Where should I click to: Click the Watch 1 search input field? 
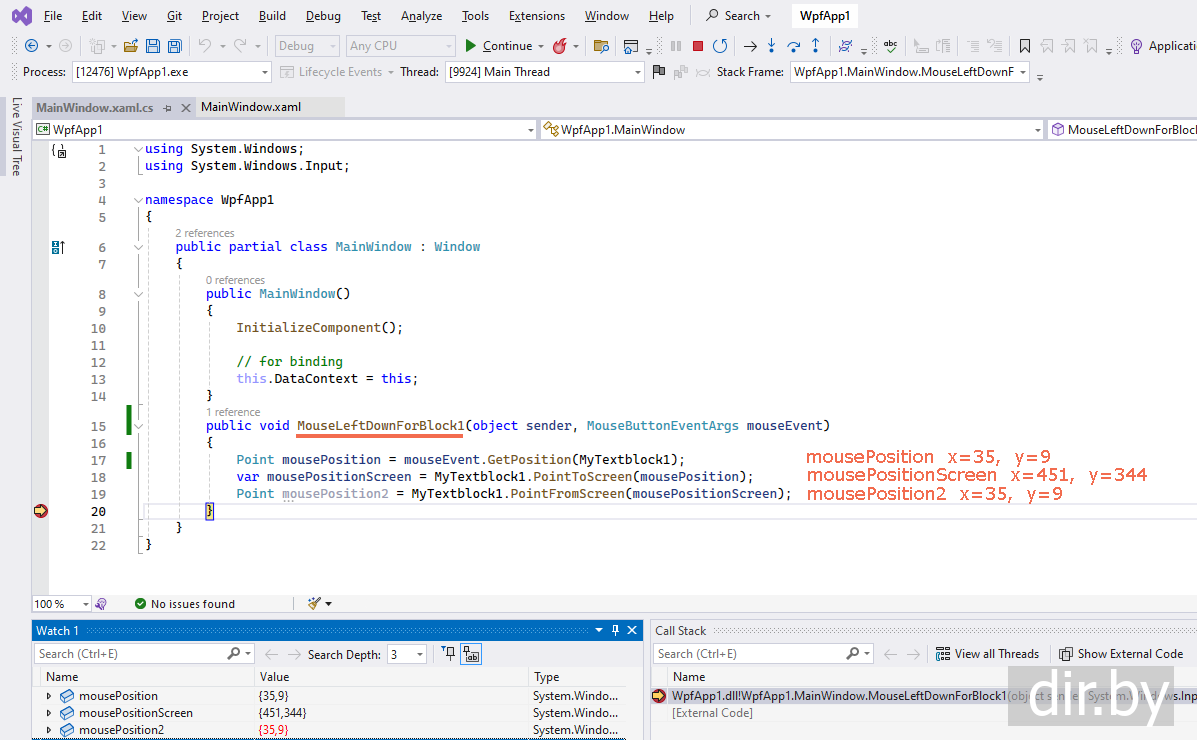coord(130,654)
